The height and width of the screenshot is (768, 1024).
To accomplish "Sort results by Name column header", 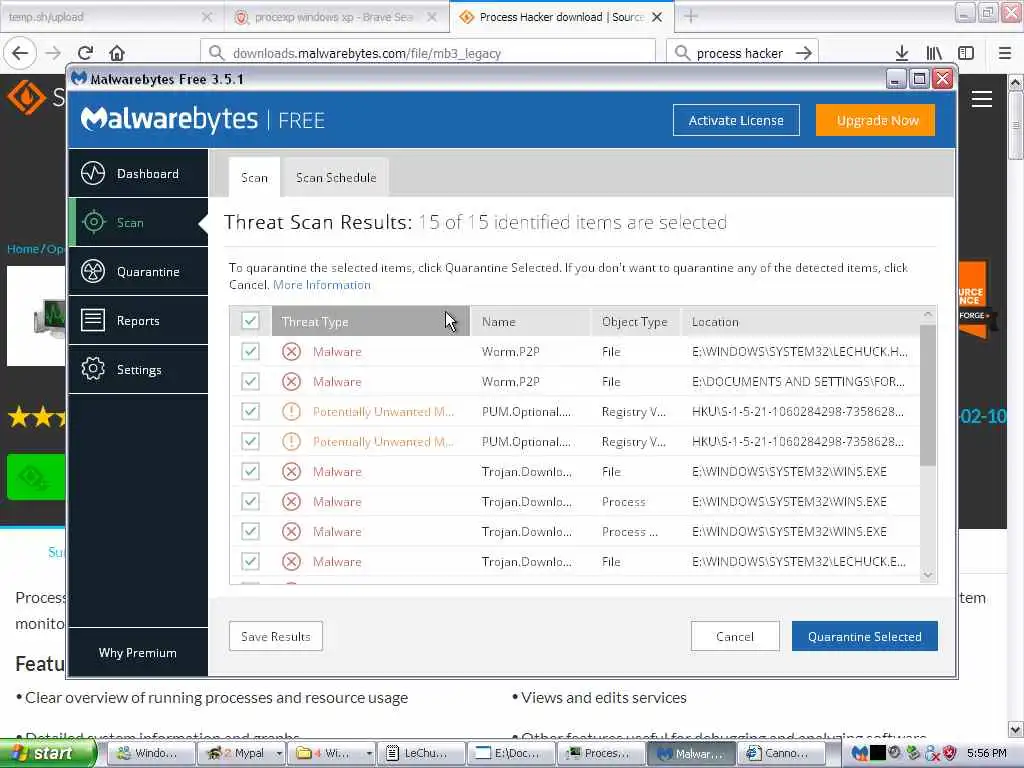I will pos(530,321).
